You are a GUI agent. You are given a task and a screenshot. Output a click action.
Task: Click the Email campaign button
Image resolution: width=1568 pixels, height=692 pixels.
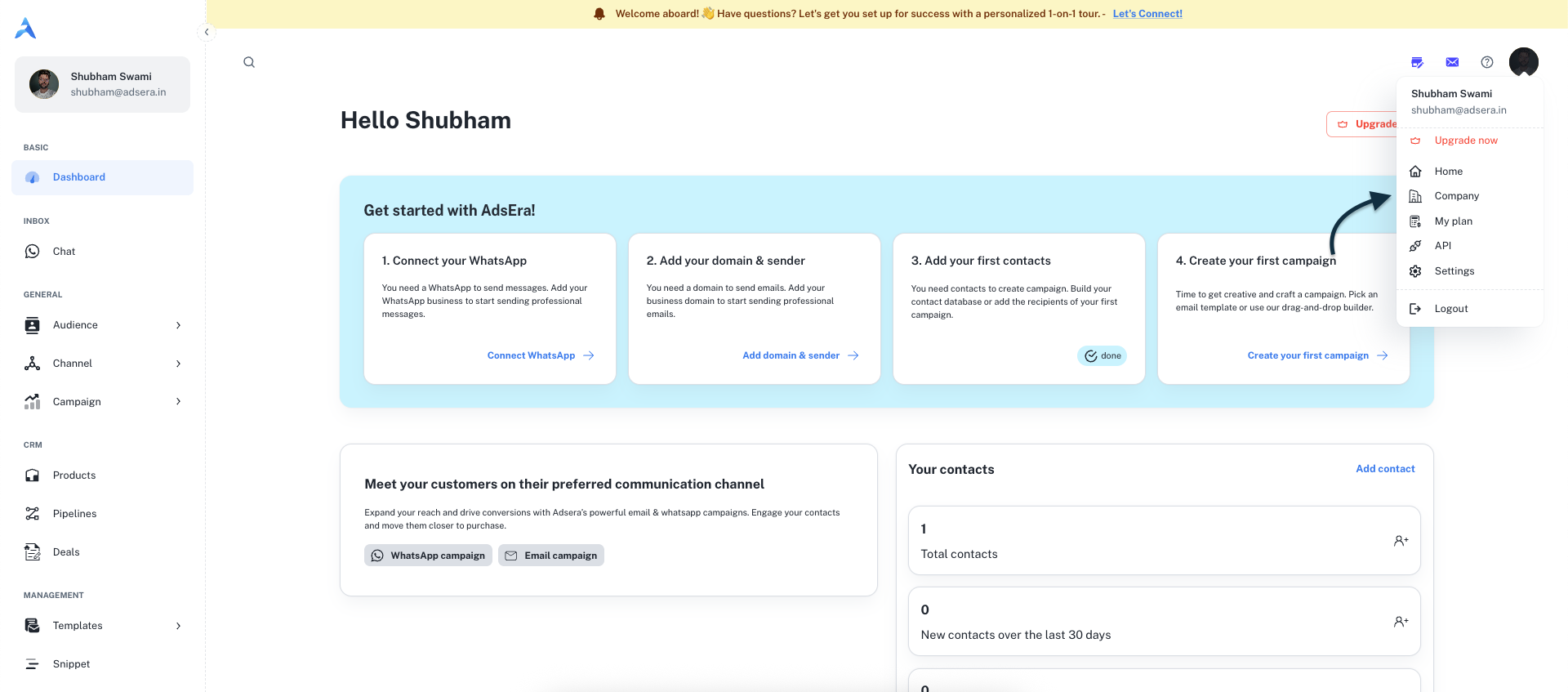[x=551, y=556]
